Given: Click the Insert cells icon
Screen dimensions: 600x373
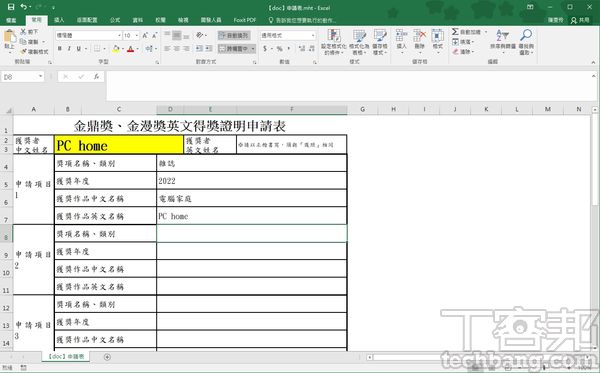Looking at the screenshot, I should tap(401, 36).
